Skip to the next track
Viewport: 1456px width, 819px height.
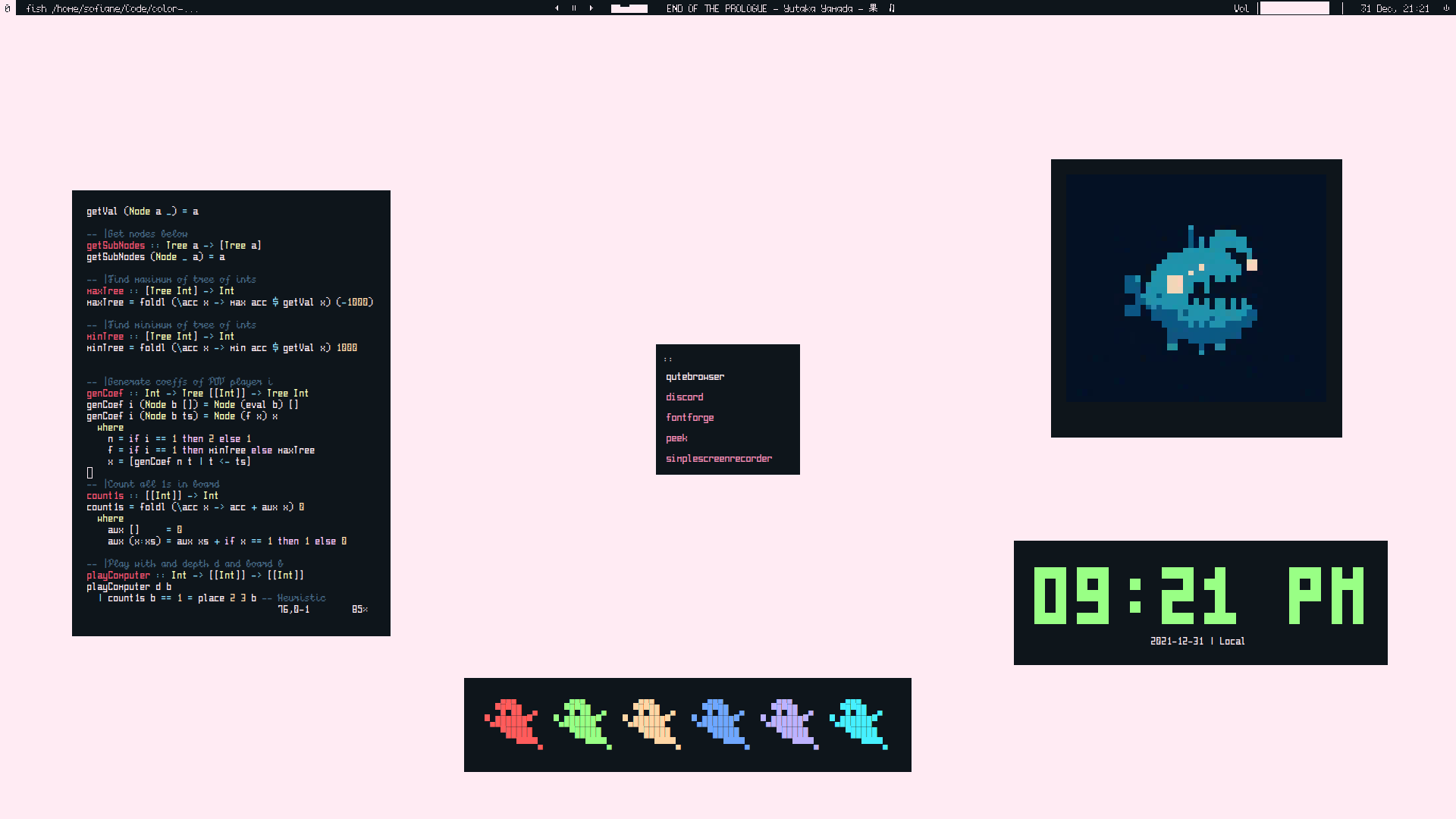pos(591,8)
